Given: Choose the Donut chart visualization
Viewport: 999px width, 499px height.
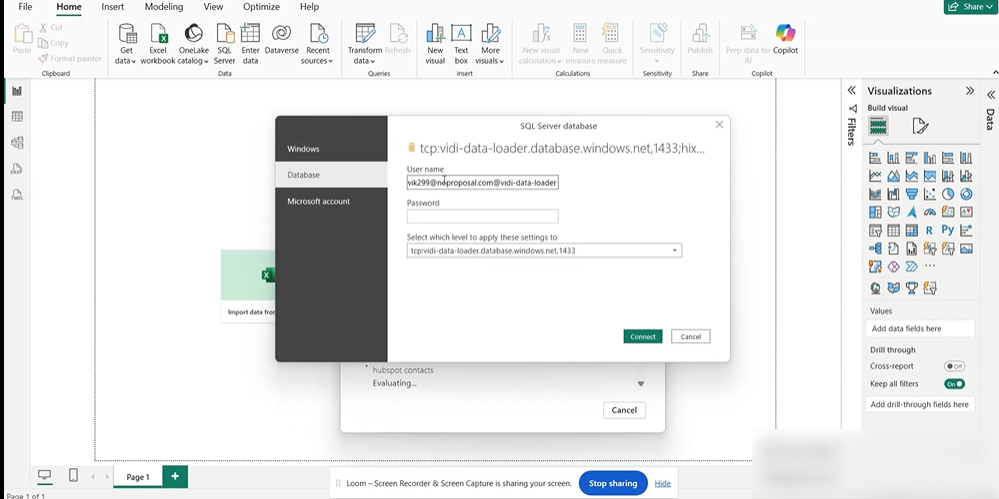Looking at the screenshot, I should (x=967, y=194).
